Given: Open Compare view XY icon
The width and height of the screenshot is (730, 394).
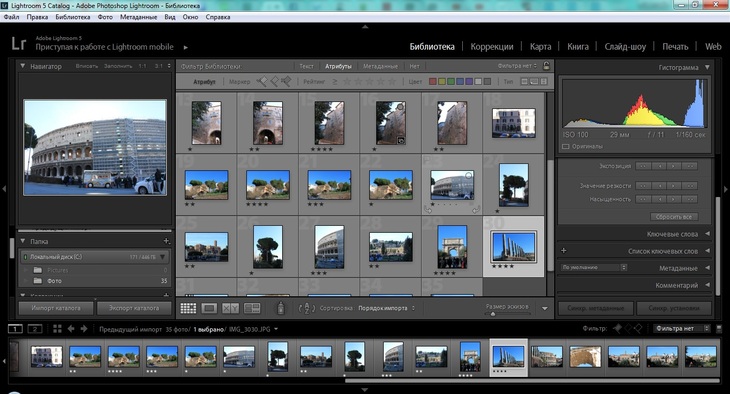Looking at the screenshot, I should (230, 308).
